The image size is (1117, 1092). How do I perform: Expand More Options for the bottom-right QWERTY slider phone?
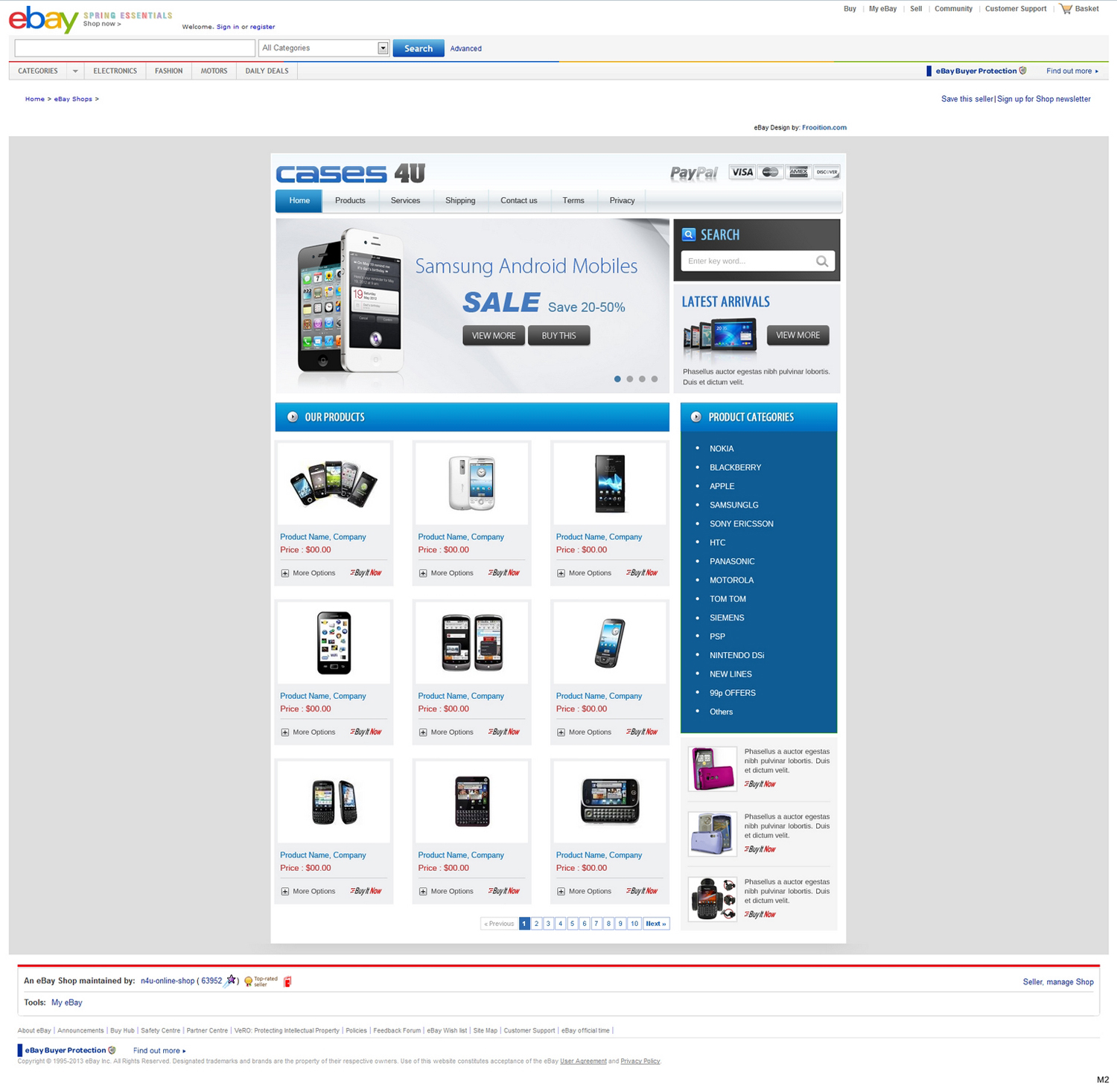tap(584, 891)
